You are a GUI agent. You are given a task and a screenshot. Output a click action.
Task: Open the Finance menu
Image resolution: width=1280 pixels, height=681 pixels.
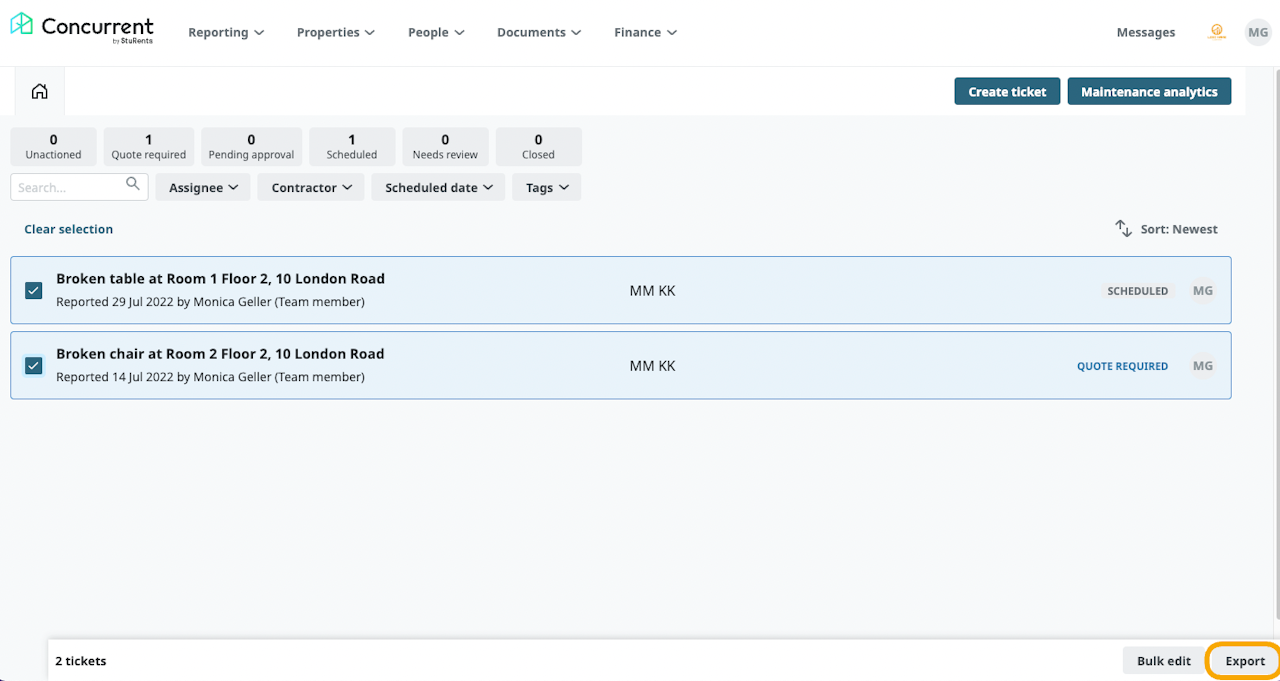coord(645,32)
